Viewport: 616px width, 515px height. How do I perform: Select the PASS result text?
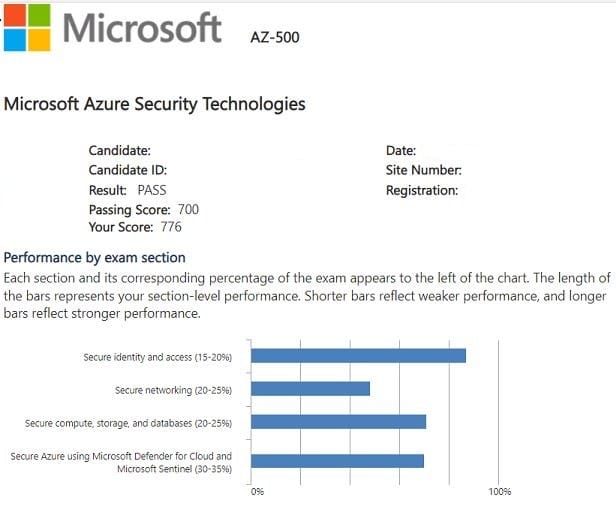click(x=151, y=190)
